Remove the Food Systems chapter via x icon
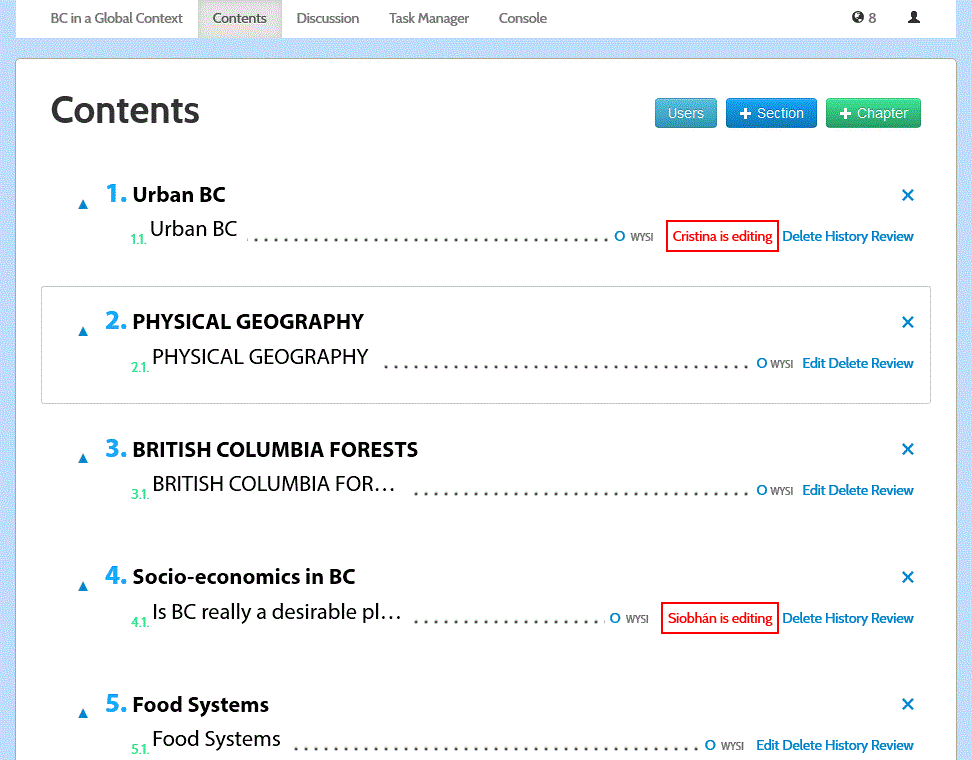972x760 pixels. [908, 704]
